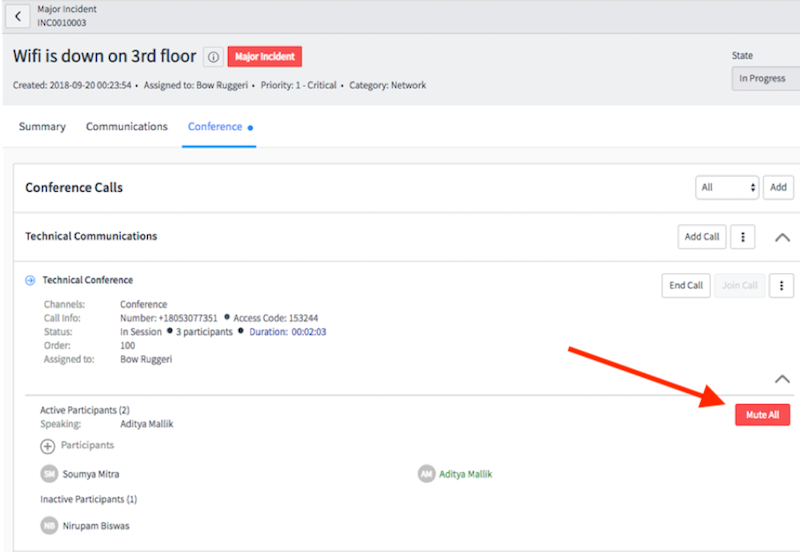The image size is (800, 552).
Task: Click the Duration: 00:02:03 text
Action: click(288, 332)
